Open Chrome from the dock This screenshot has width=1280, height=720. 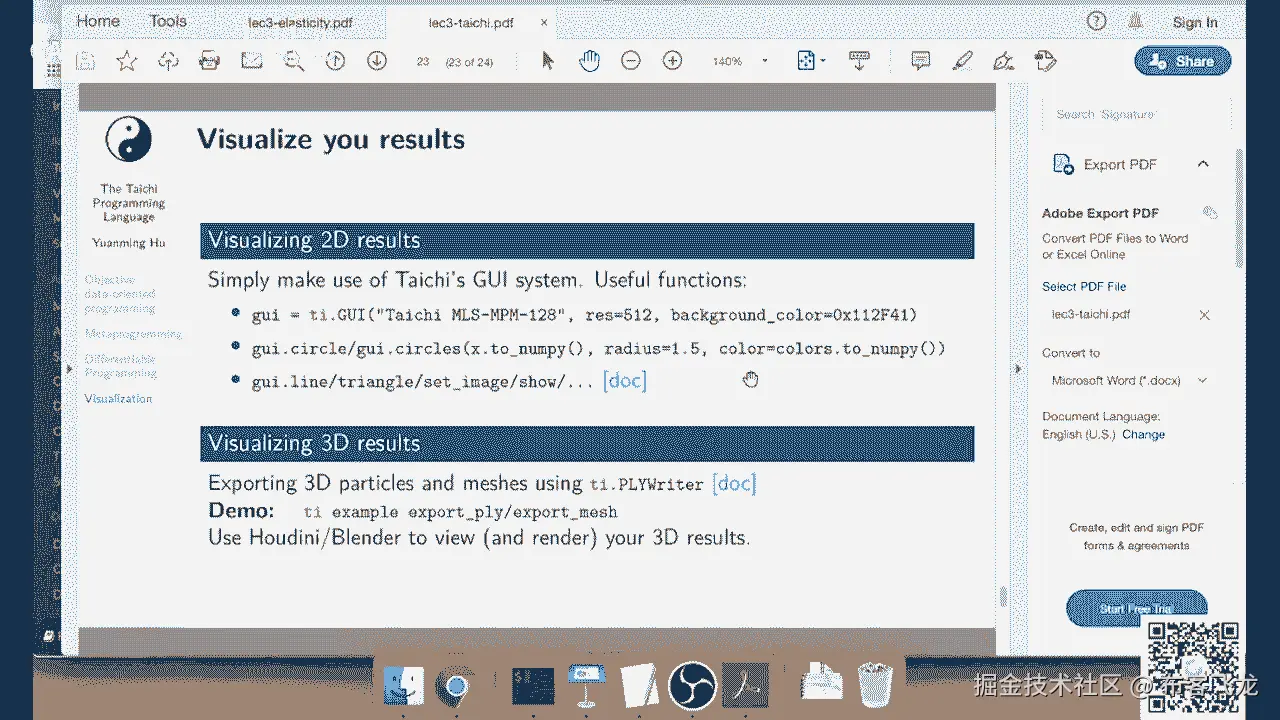click(455, 687)
